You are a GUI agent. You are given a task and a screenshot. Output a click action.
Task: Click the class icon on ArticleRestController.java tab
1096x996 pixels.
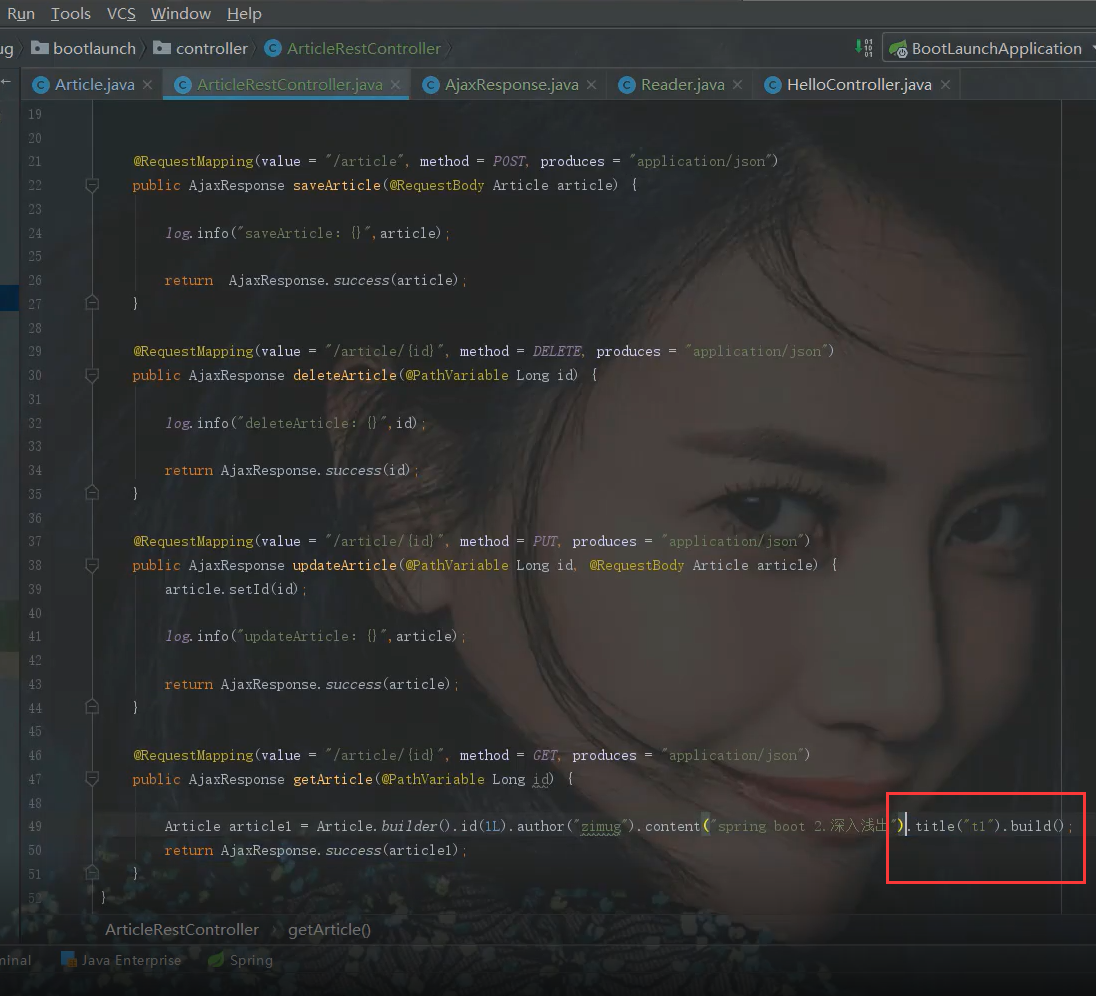pos(182,85)
